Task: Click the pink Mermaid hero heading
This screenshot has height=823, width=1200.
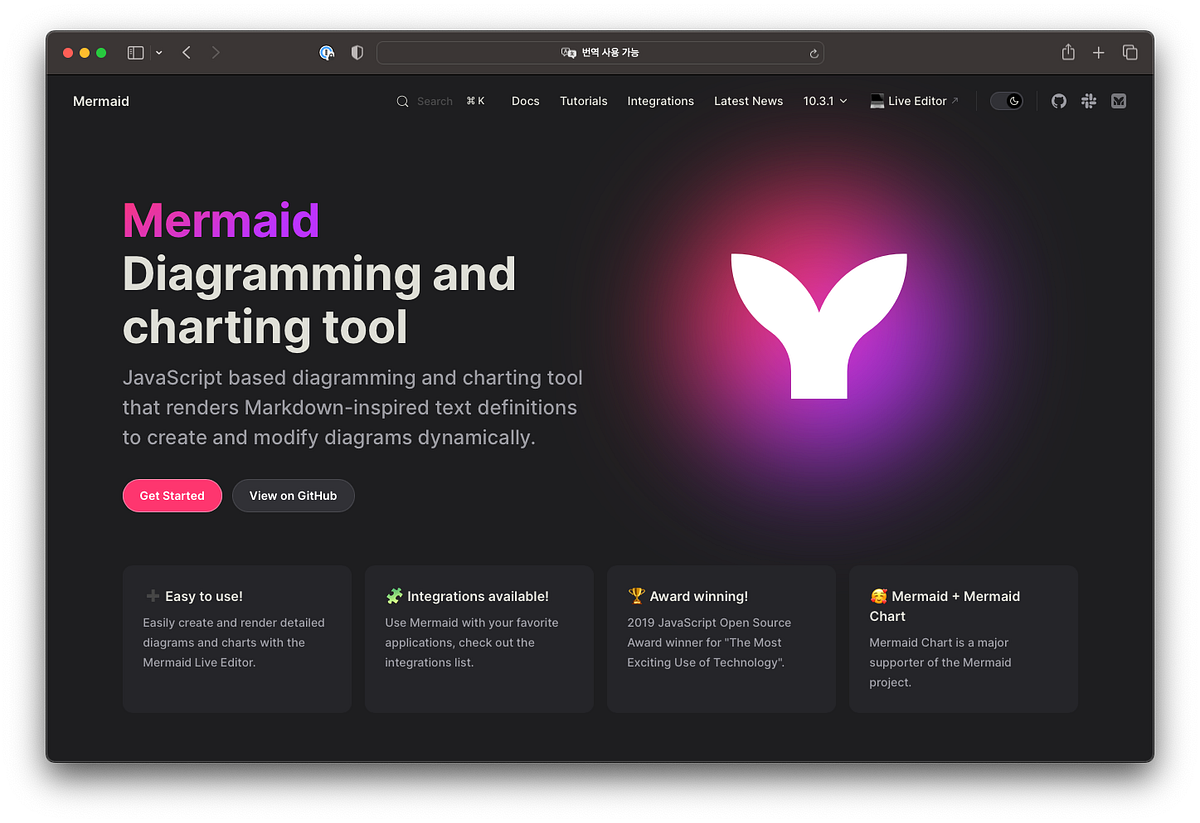Action: click(221, 221)
